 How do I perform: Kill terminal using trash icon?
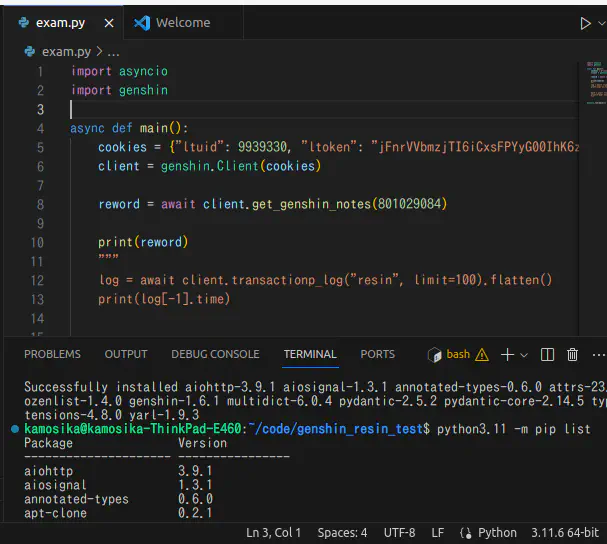pos(572,354)
